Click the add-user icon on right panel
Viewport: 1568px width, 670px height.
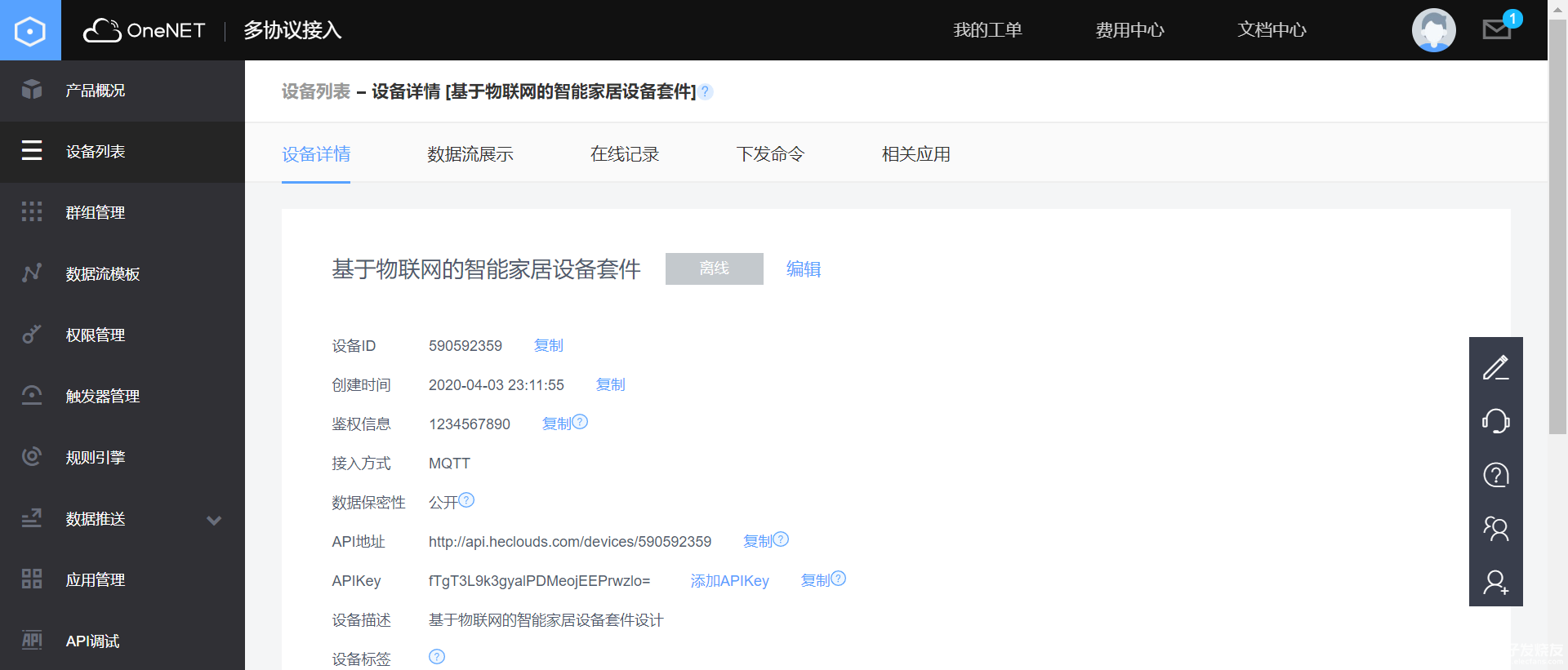[x=1495, y=582]
